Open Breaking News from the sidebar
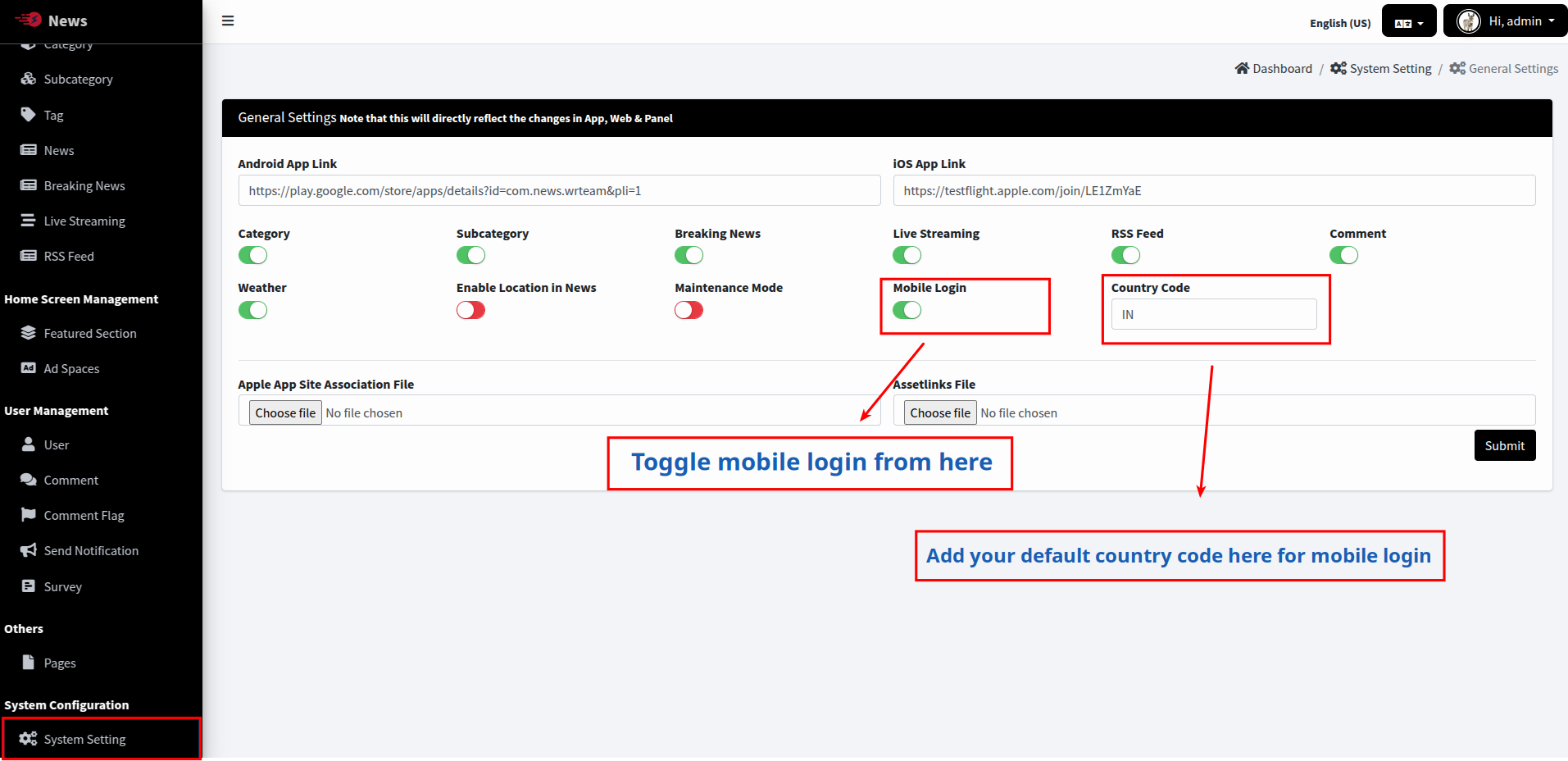The width and height of the screenshot is (1568, 761). click(84, 185)
